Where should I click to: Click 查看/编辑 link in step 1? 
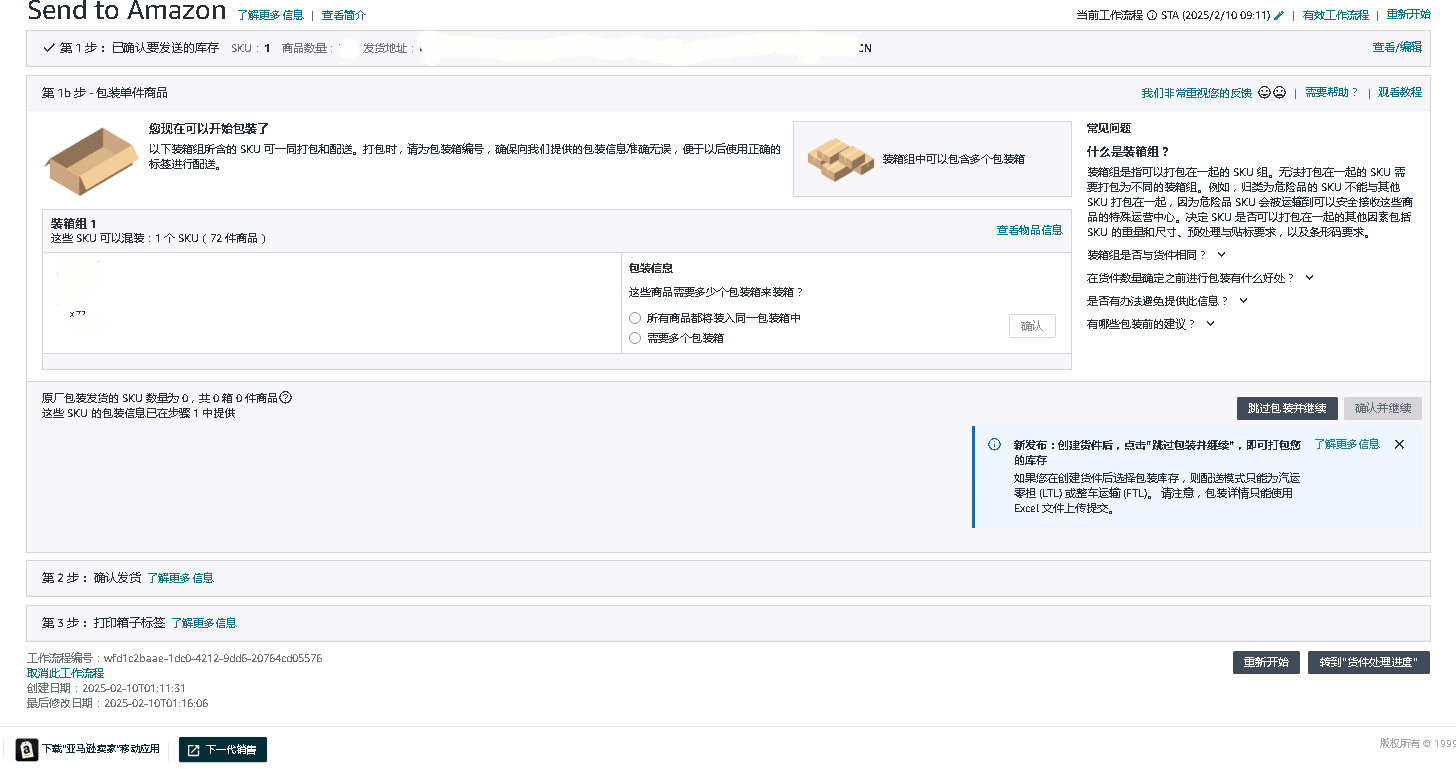1397,47
